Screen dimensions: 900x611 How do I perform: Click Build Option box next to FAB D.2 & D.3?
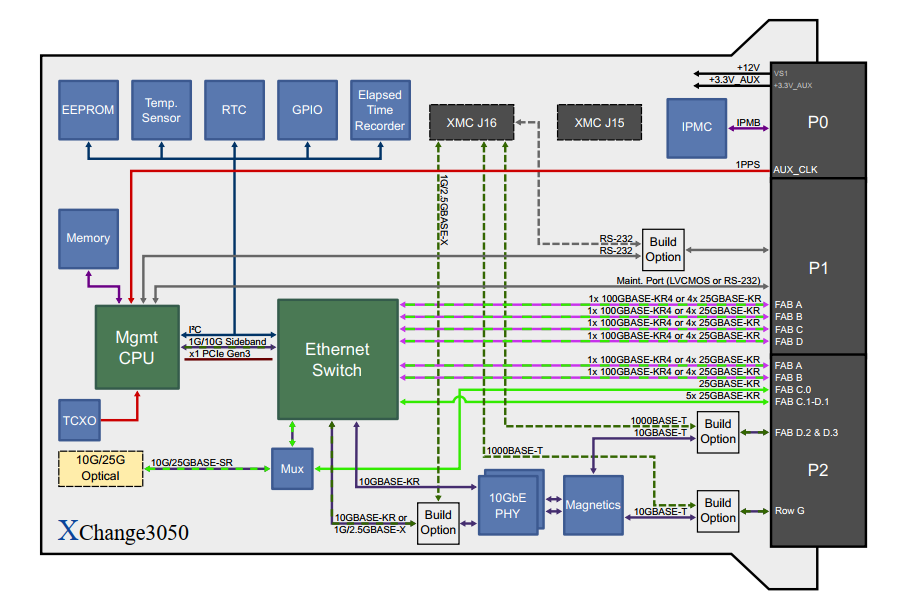717,432
